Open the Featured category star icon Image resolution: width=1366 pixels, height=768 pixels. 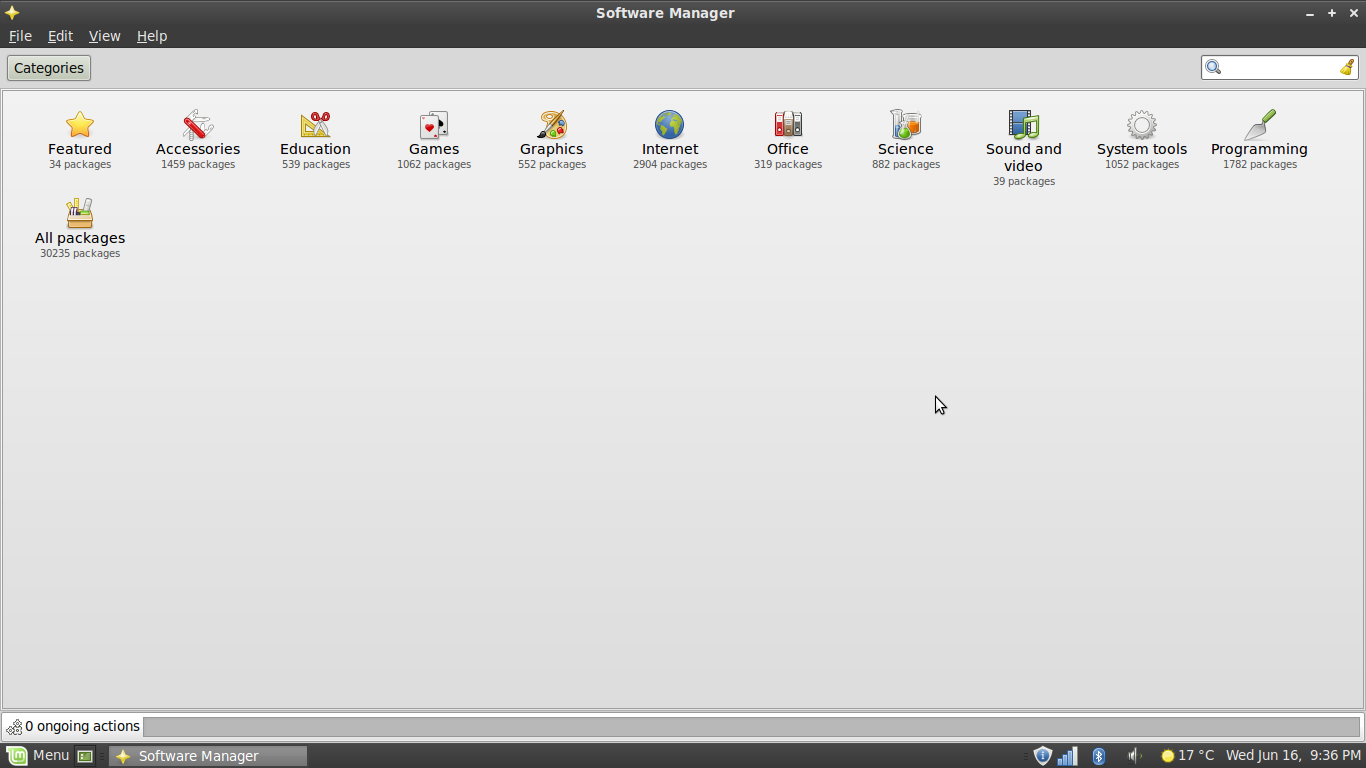80,124
